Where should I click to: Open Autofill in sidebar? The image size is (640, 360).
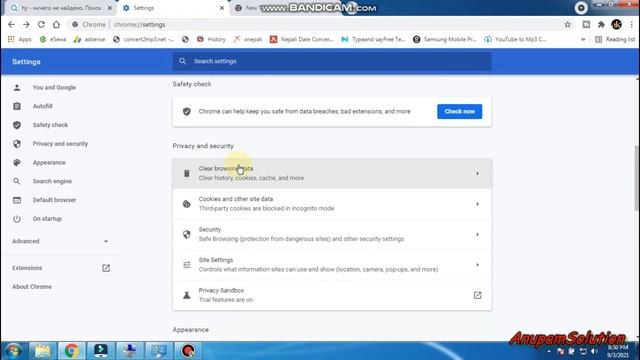coord(42,106)
